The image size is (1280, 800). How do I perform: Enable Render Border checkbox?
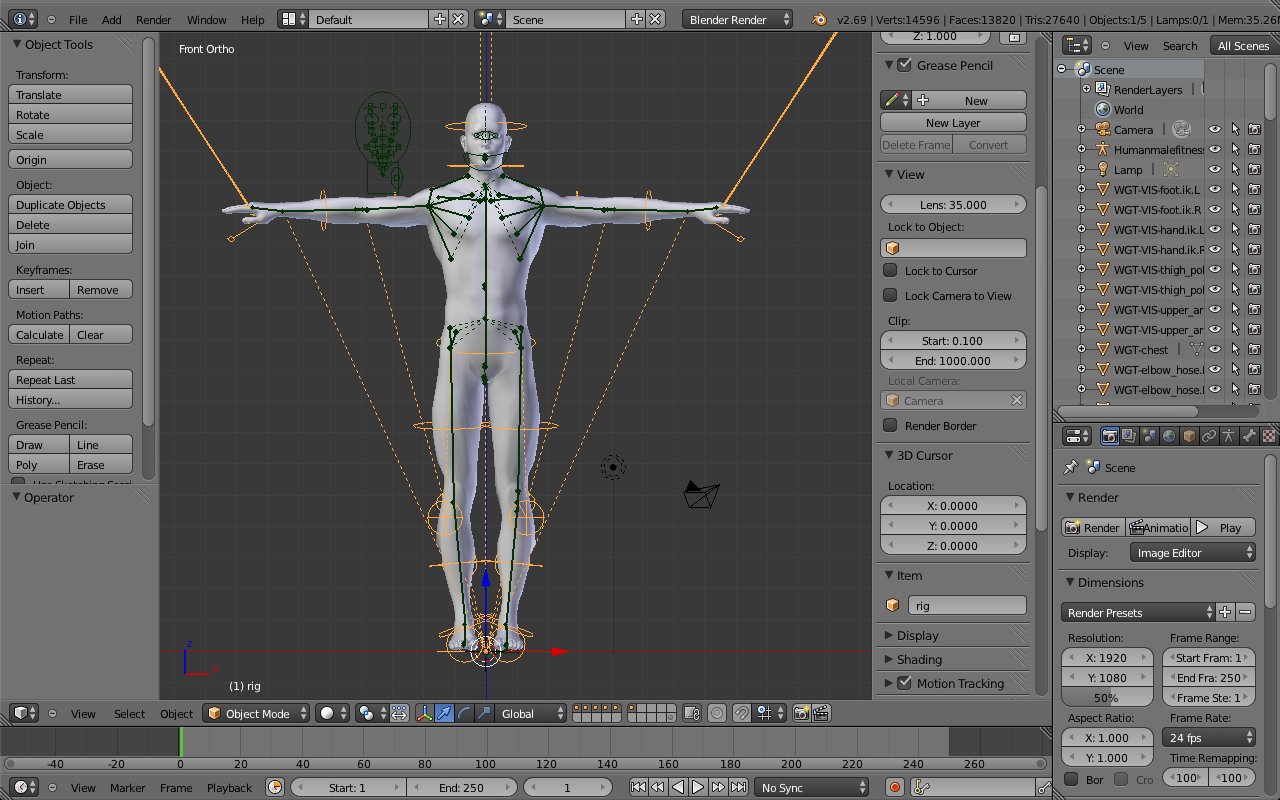tap(890, 425)
